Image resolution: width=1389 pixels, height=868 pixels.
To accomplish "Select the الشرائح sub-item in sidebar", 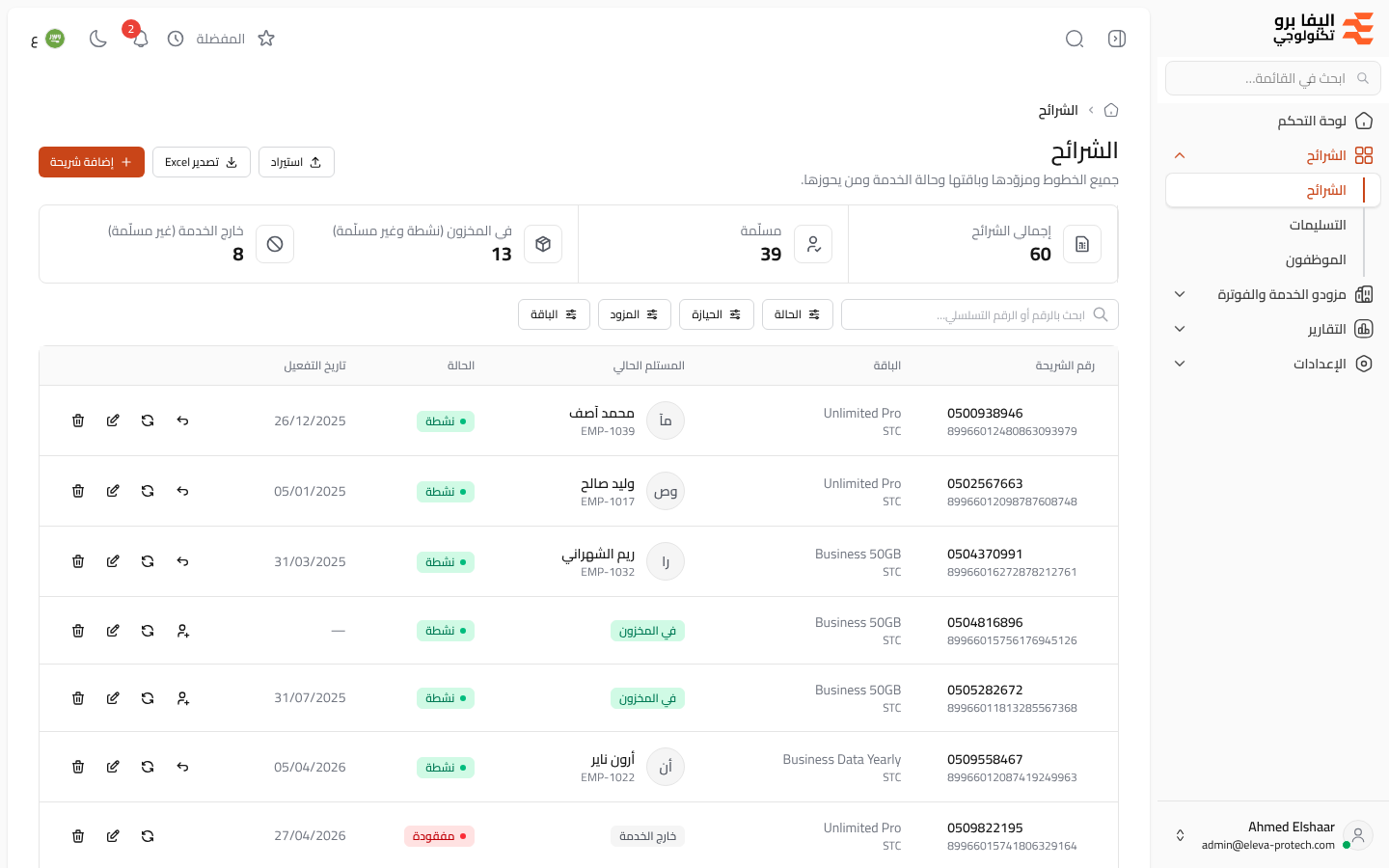I will pyautogui.click(x=1273, y=190).
